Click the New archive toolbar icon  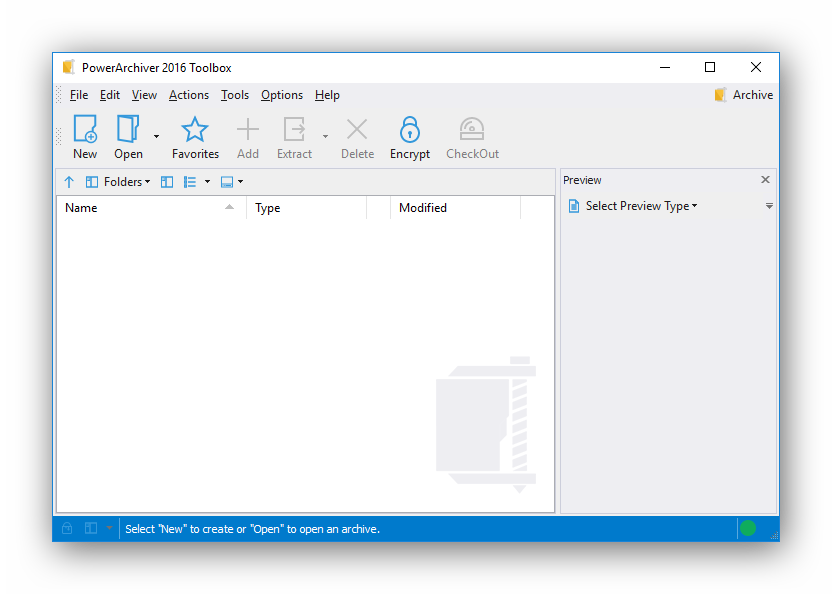click(x=85, y=129)
